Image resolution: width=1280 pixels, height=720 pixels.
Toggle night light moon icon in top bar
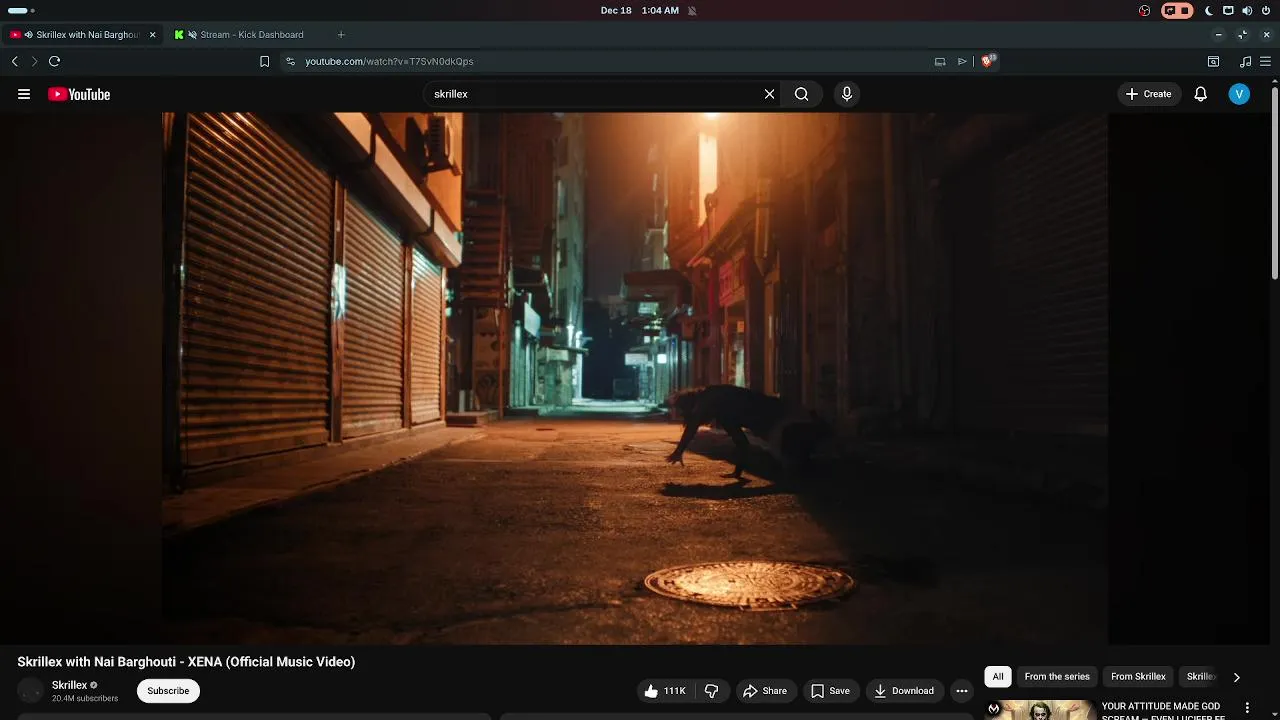pos(1208,11)
